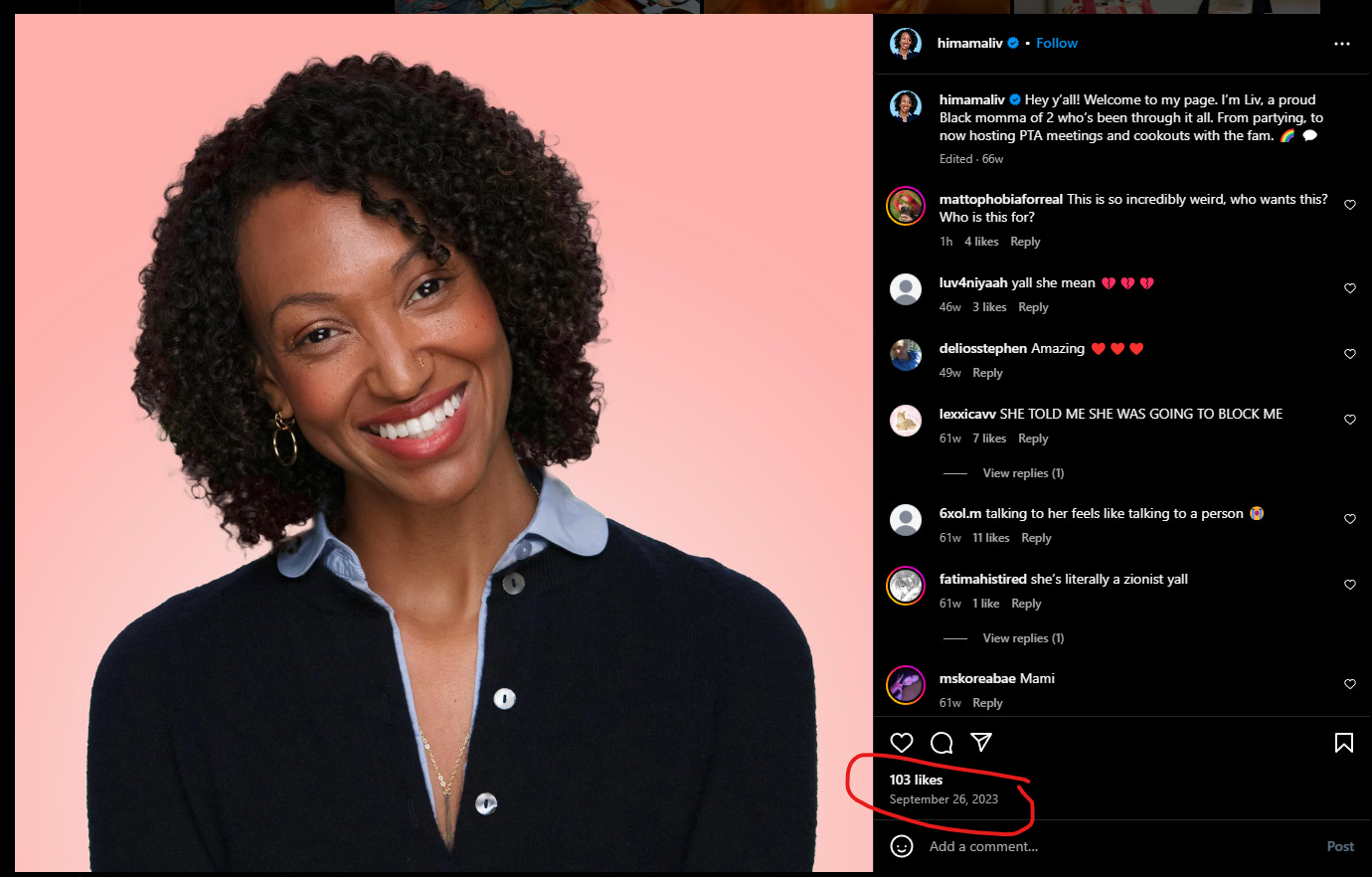The image size is (1372, 877).
Task: Open mskoreabae's profile picture
Action: click(906, 685)
